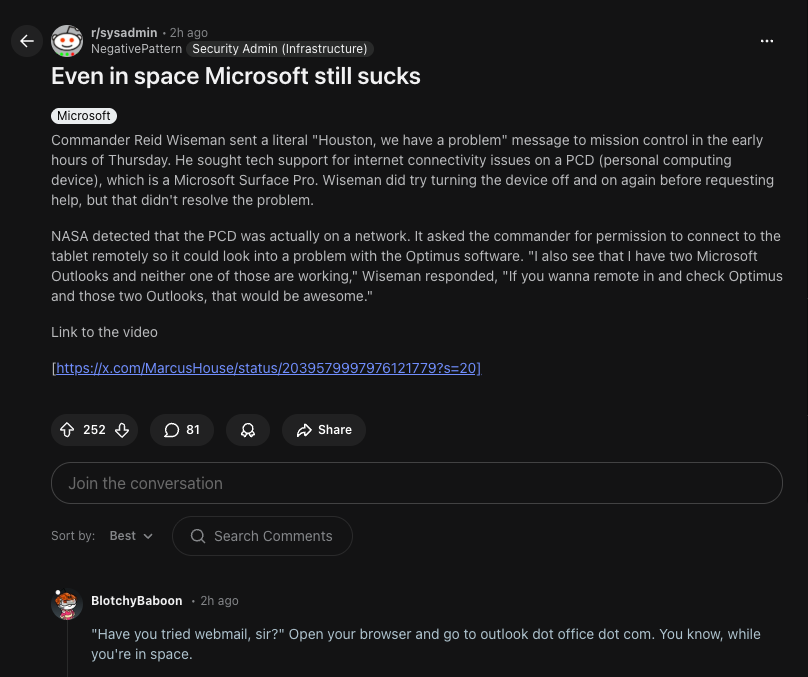Give an award to the post
This screenshot has width=808, height=677.
pos(248,430)
